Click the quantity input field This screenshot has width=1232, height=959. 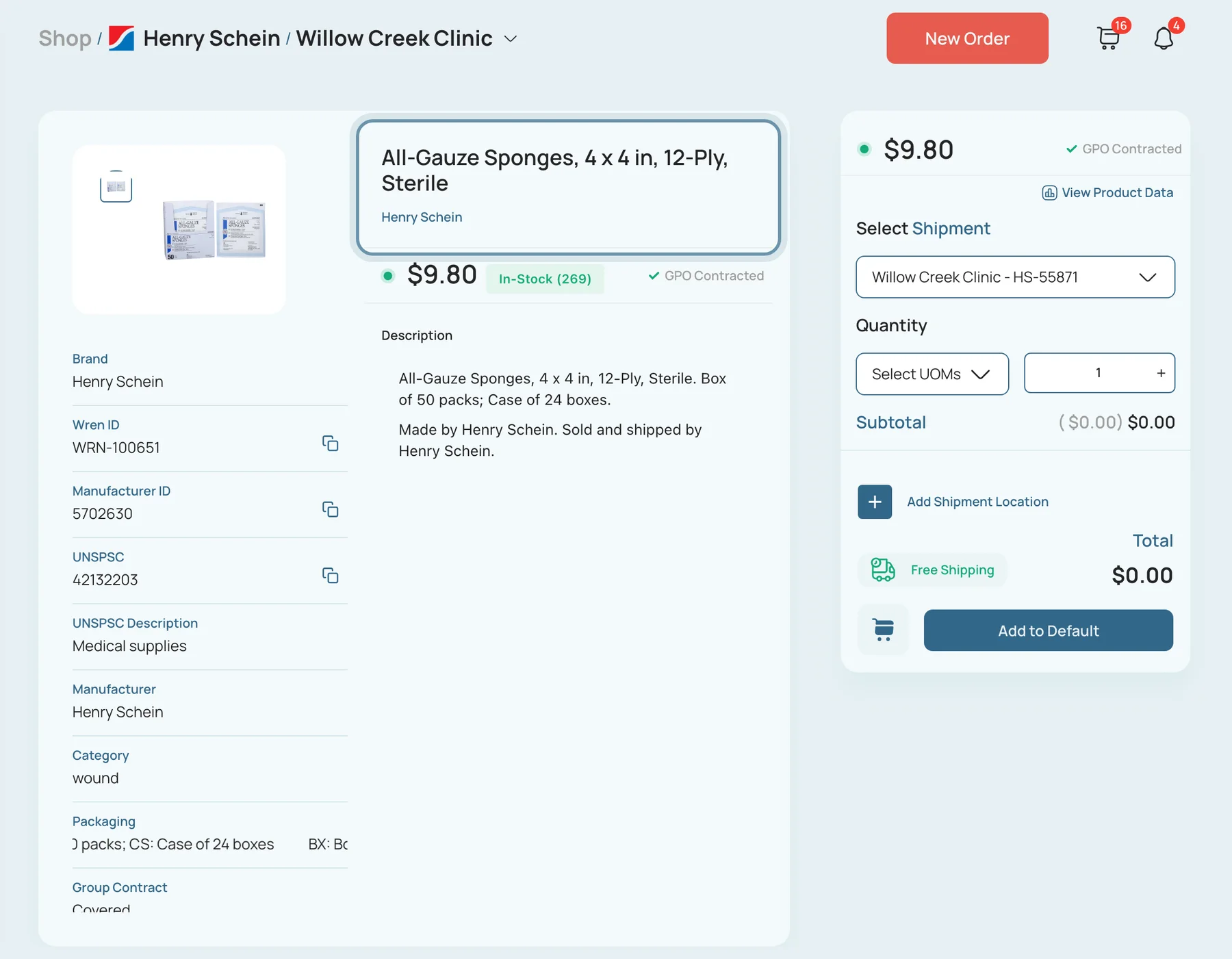point(1098,373)
